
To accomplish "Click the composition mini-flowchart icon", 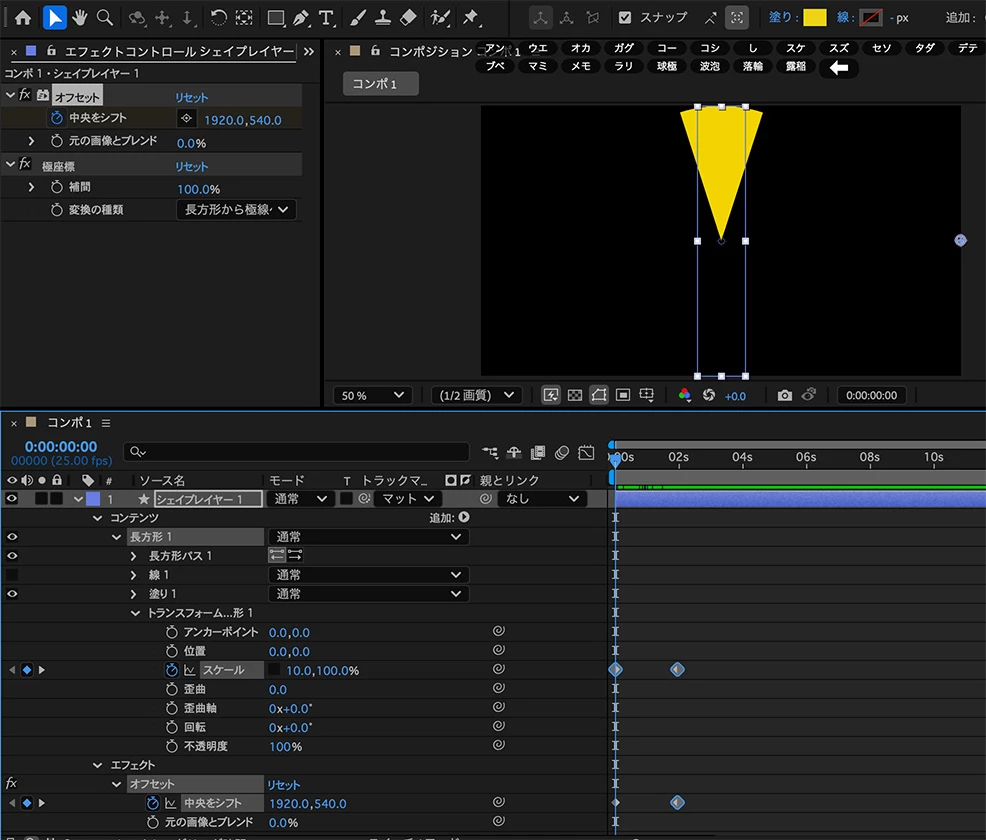I will click(x=490, y=452).
